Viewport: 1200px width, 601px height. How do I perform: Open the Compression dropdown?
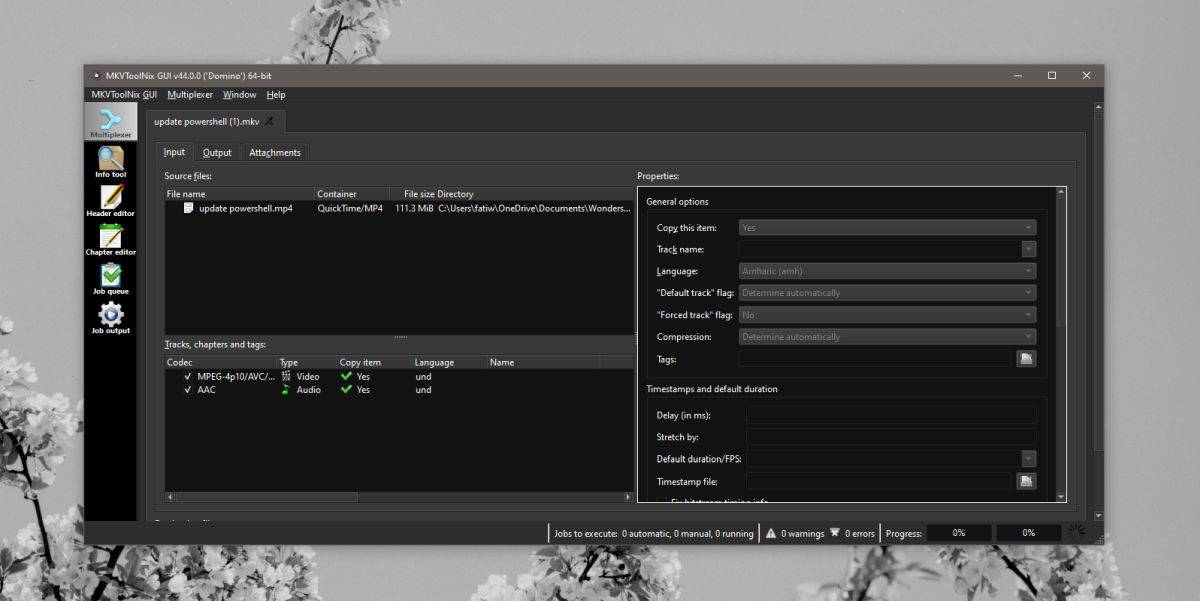(x=887, y=337)
